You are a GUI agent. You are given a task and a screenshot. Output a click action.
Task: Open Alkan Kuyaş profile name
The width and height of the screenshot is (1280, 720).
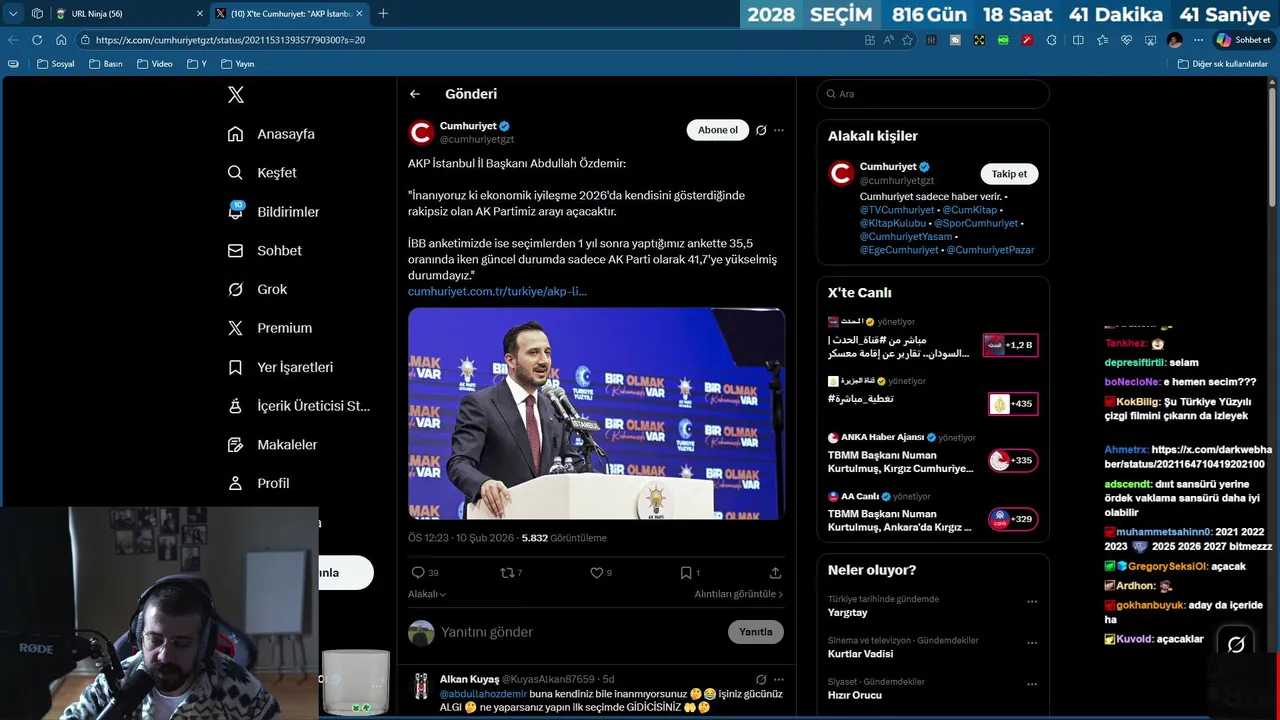(x=468, y=679)
